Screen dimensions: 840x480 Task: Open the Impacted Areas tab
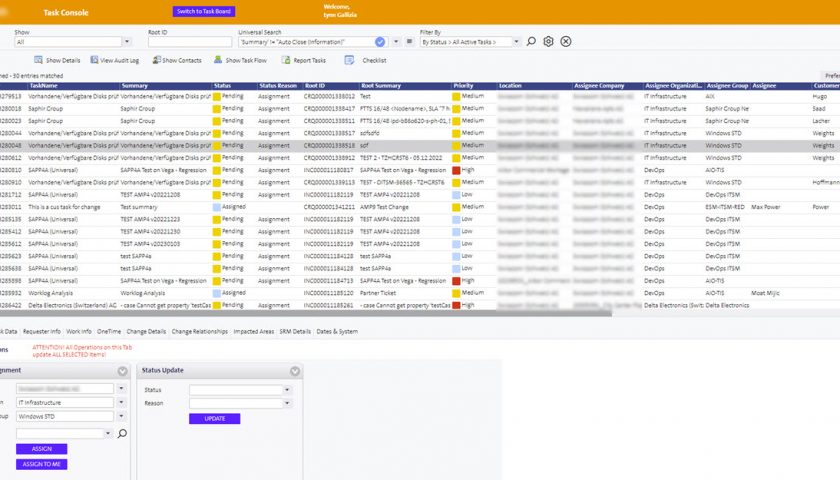(x=253, y=331)
